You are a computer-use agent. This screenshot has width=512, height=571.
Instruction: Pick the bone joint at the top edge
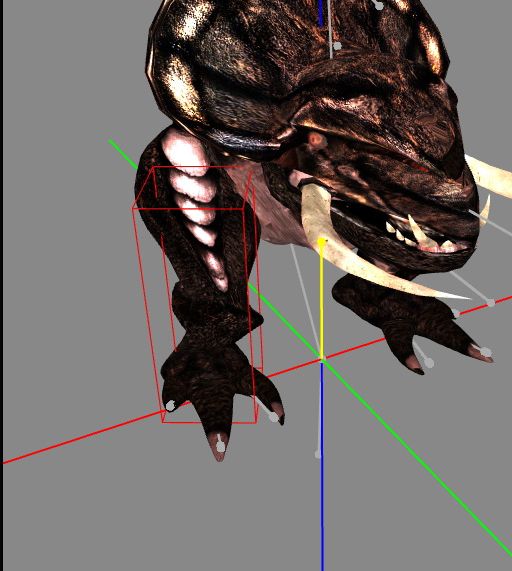coord(379,5)
